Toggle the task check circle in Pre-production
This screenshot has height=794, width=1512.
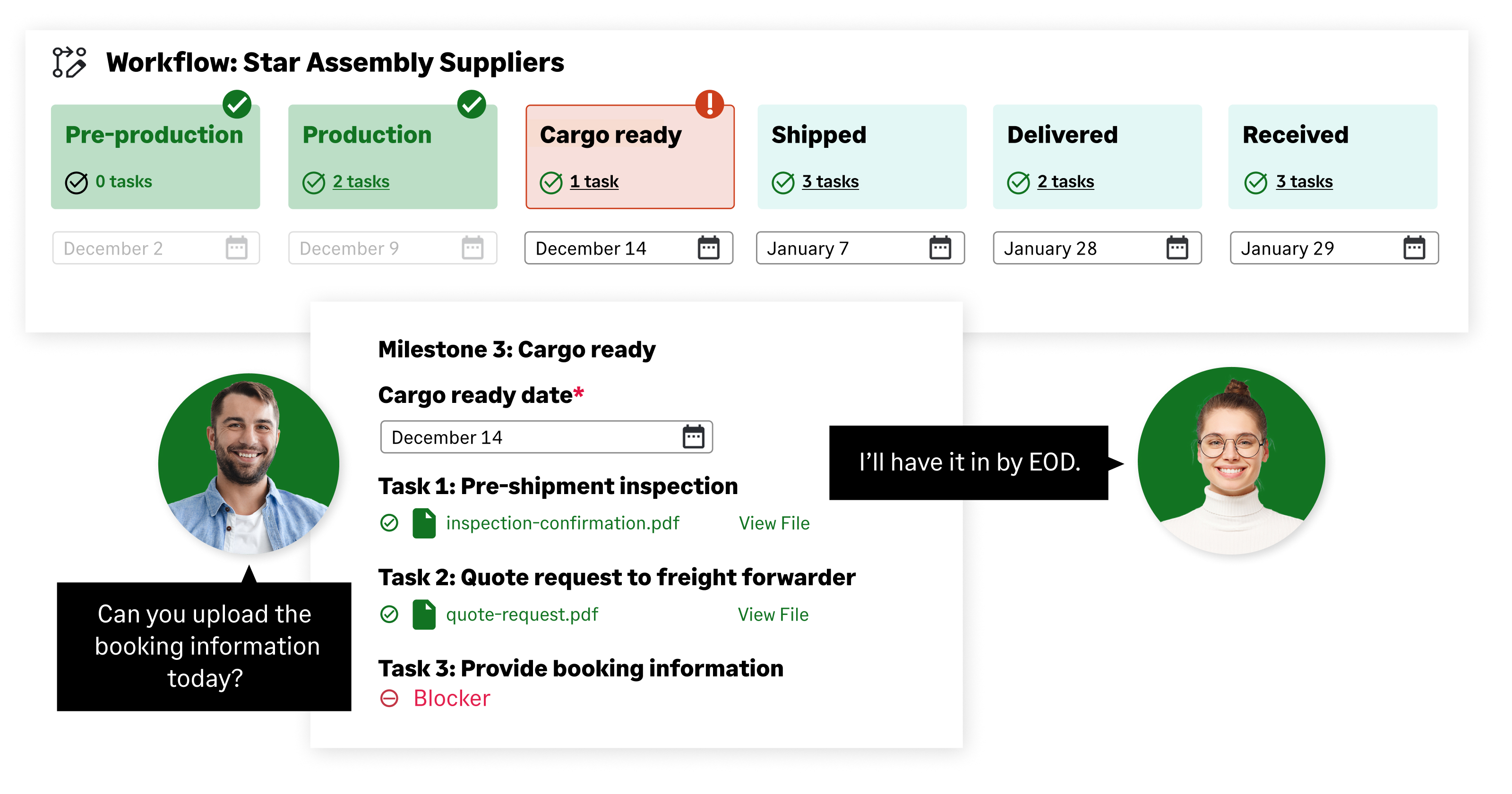(x=76, y=182)
